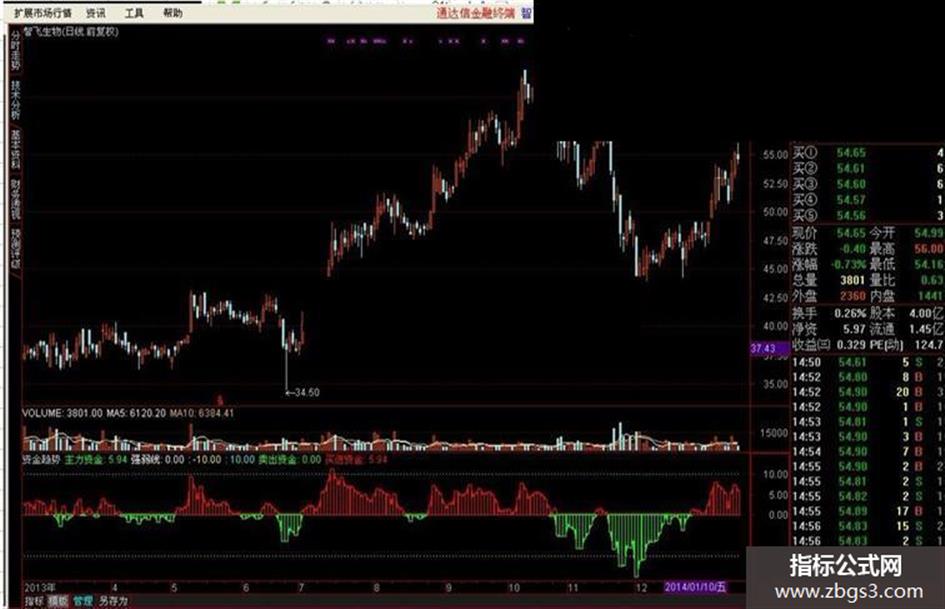Click month 8 on the time axis
The height and width of the screenshot is (609, 945).
tap(376, 587)
